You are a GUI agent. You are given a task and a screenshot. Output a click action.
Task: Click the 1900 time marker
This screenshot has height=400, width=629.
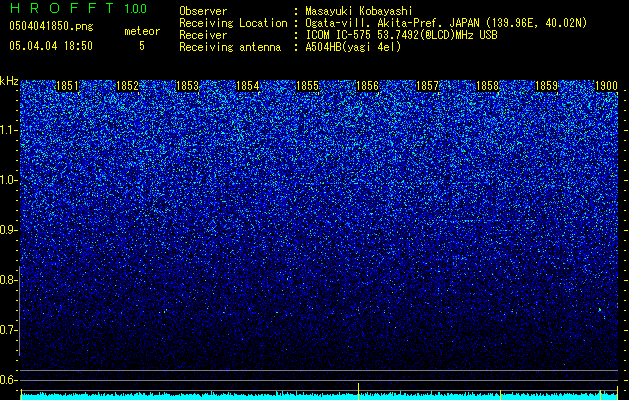click(606, 86)
